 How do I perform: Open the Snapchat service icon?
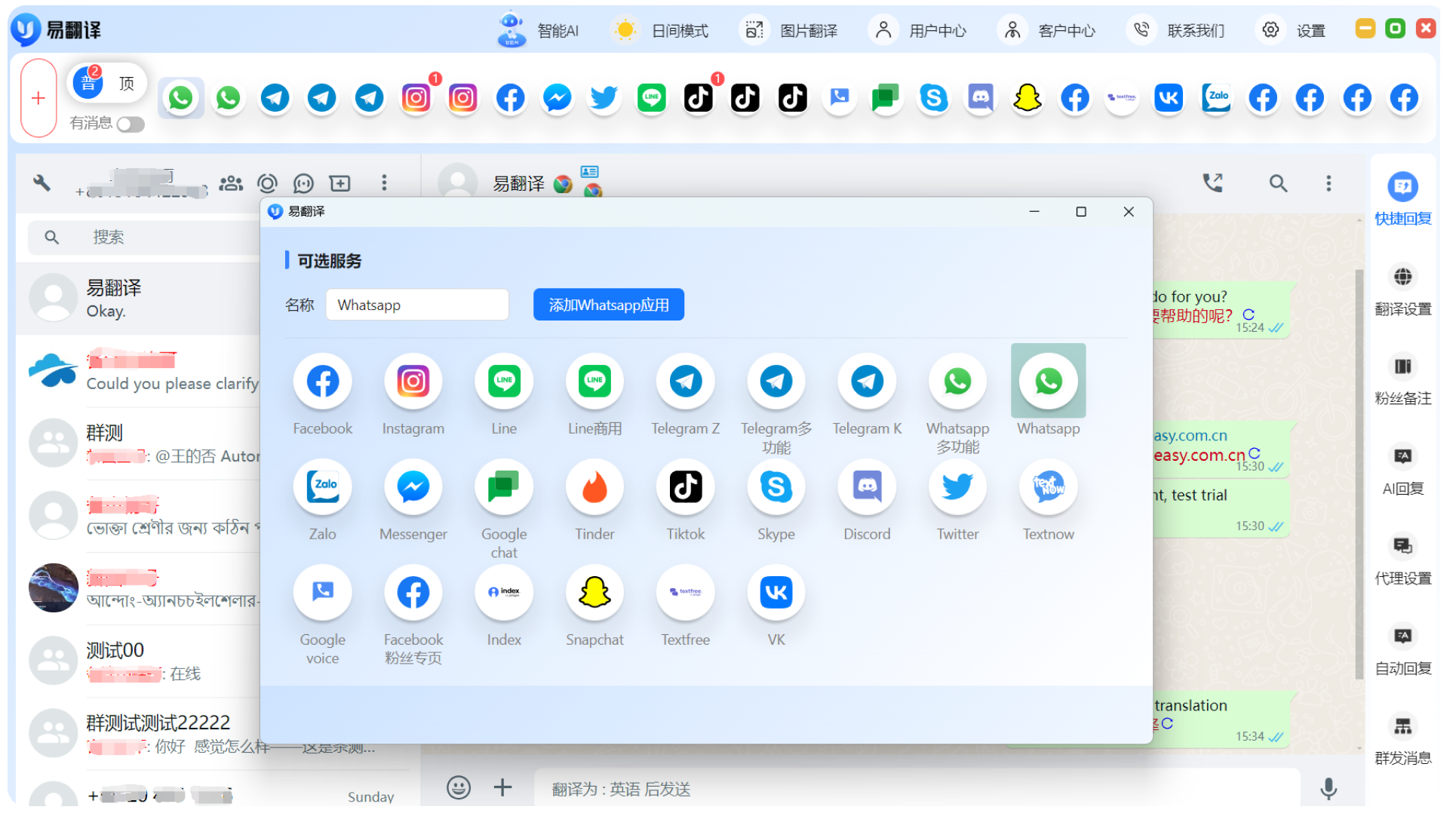(594, 592)
